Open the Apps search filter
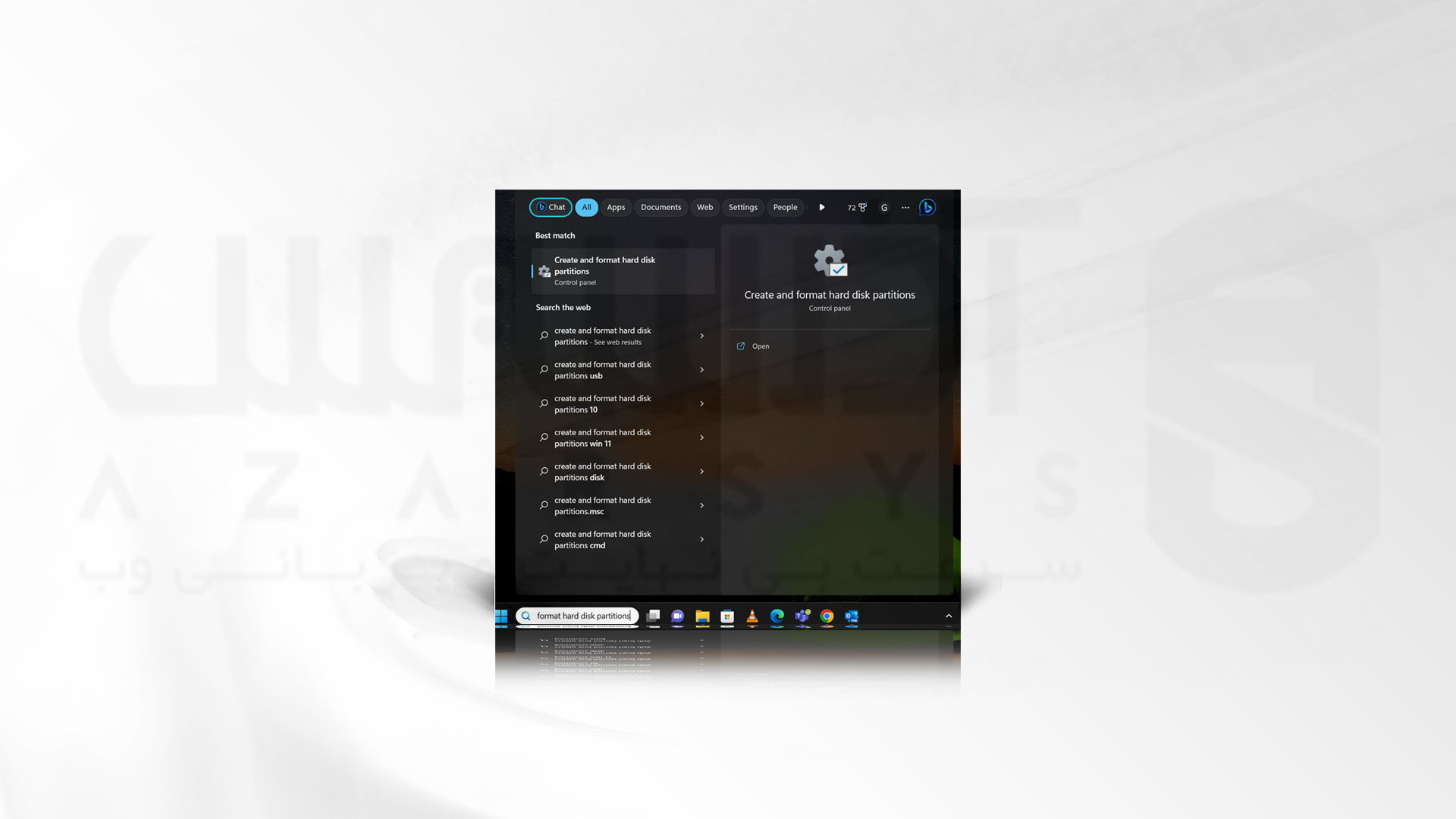This screenshot has width=1456, height=819. (x=616, y=207)
